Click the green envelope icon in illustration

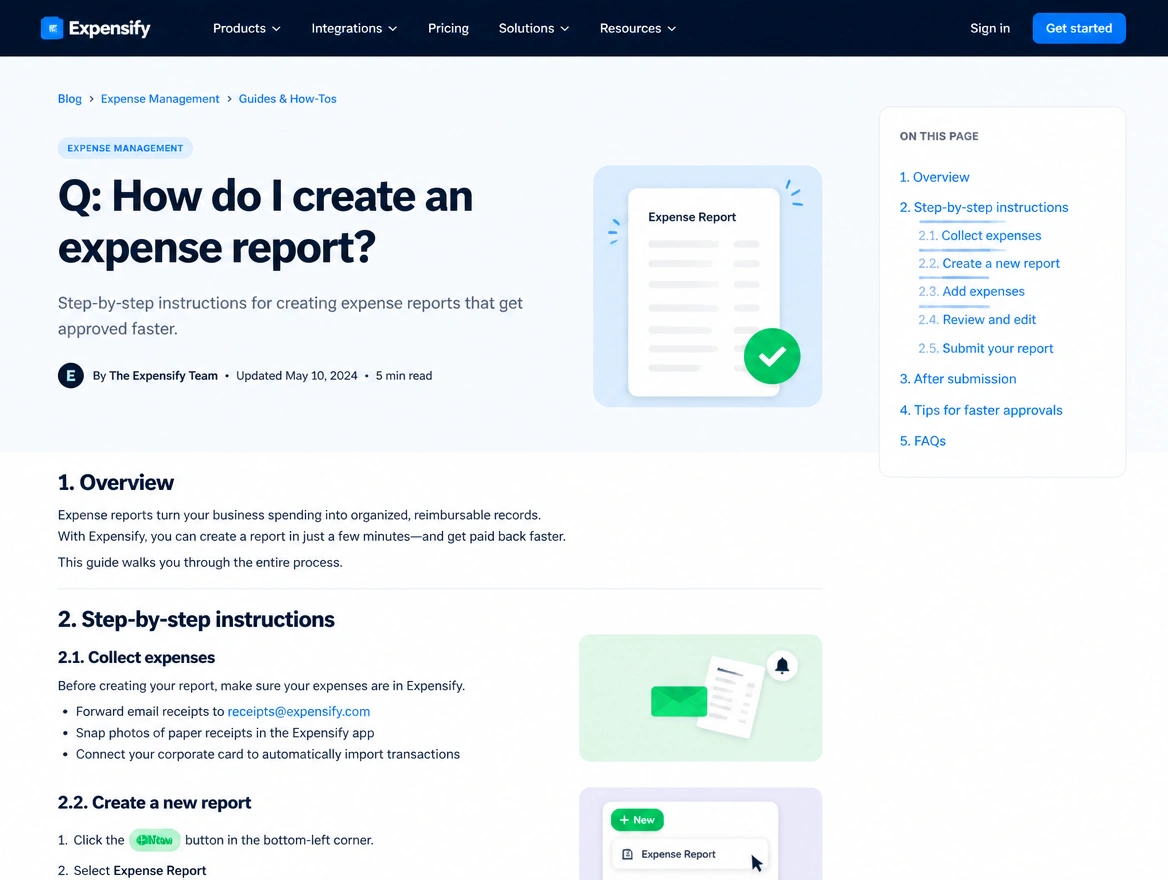(x=679, y=701)
